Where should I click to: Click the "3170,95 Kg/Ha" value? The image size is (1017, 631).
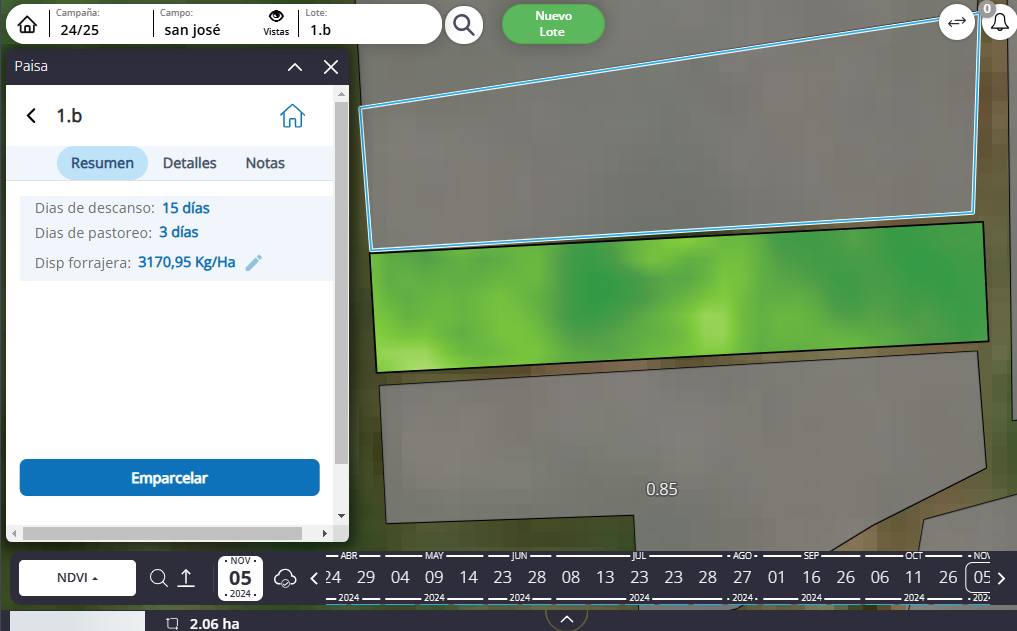click(187, 262)
